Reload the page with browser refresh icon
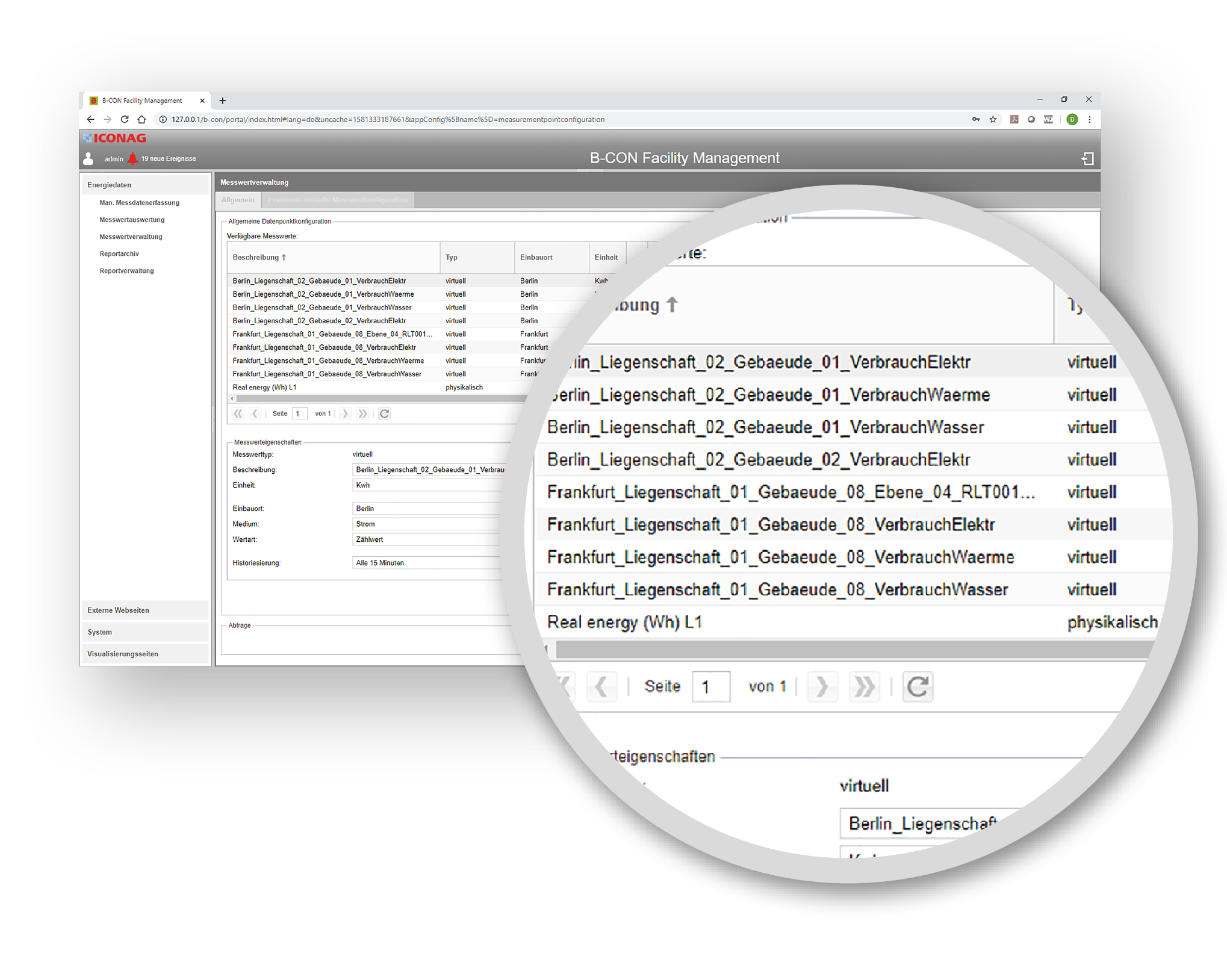Image resolution: width=1227 pixels, height=980 pixels. (125, 119)
